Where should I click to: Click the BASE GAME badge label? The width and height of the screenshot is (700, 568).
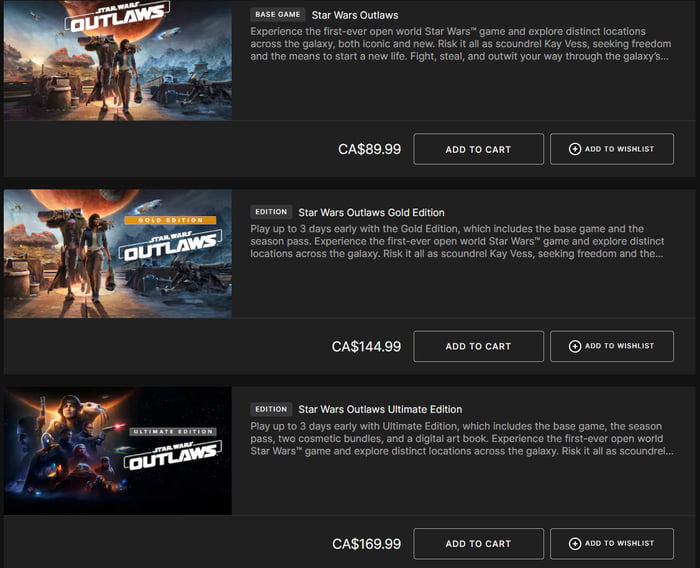pos(277,15)
